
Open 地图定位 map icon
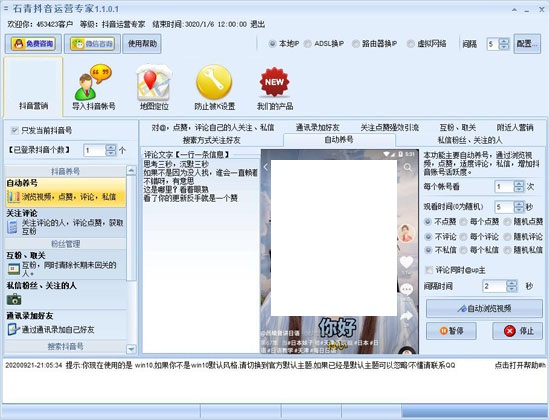(154, 87)
